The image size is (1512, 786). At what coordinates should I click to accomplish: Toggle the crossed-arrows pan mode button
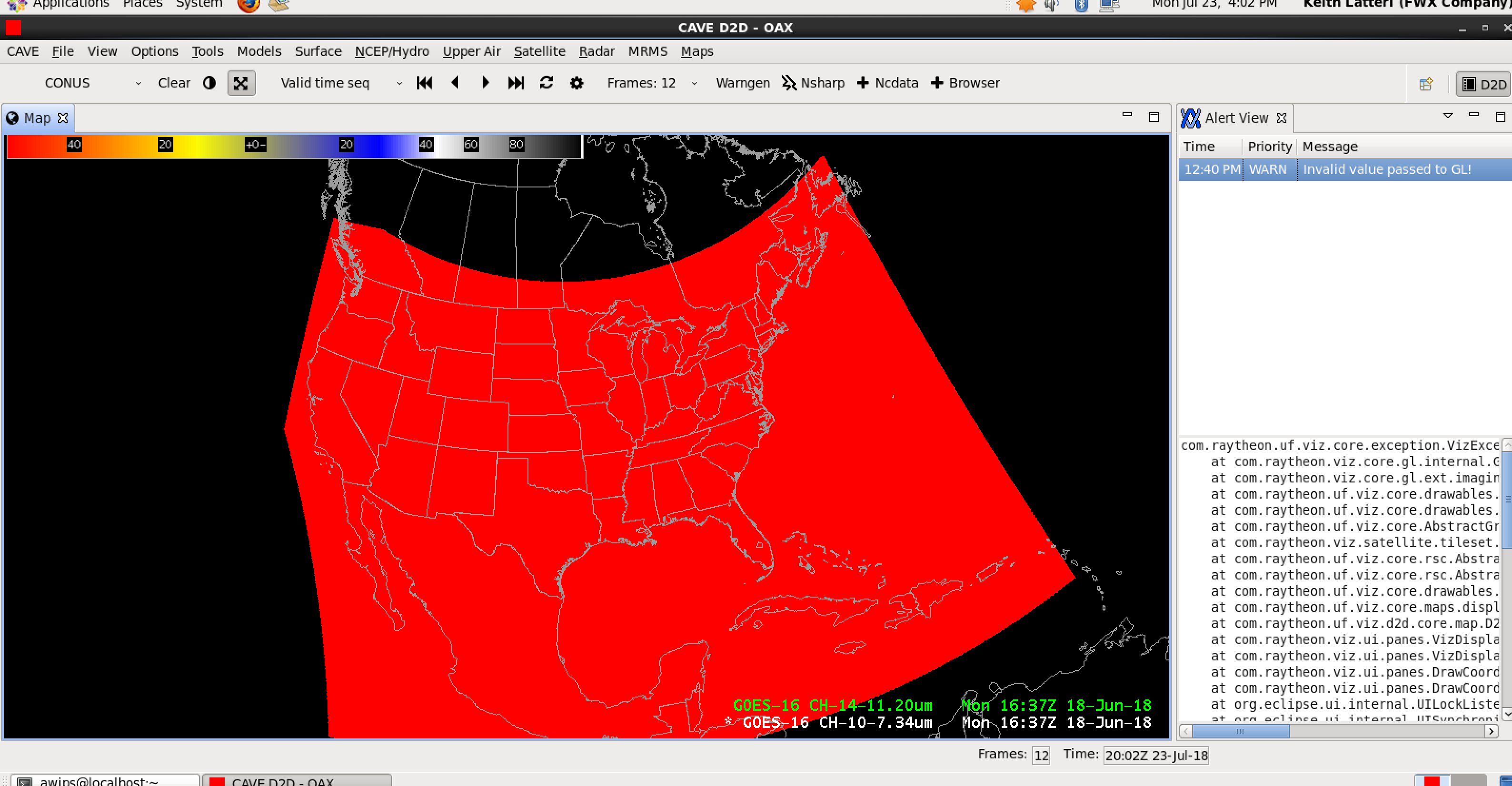[x=240, y=83]
